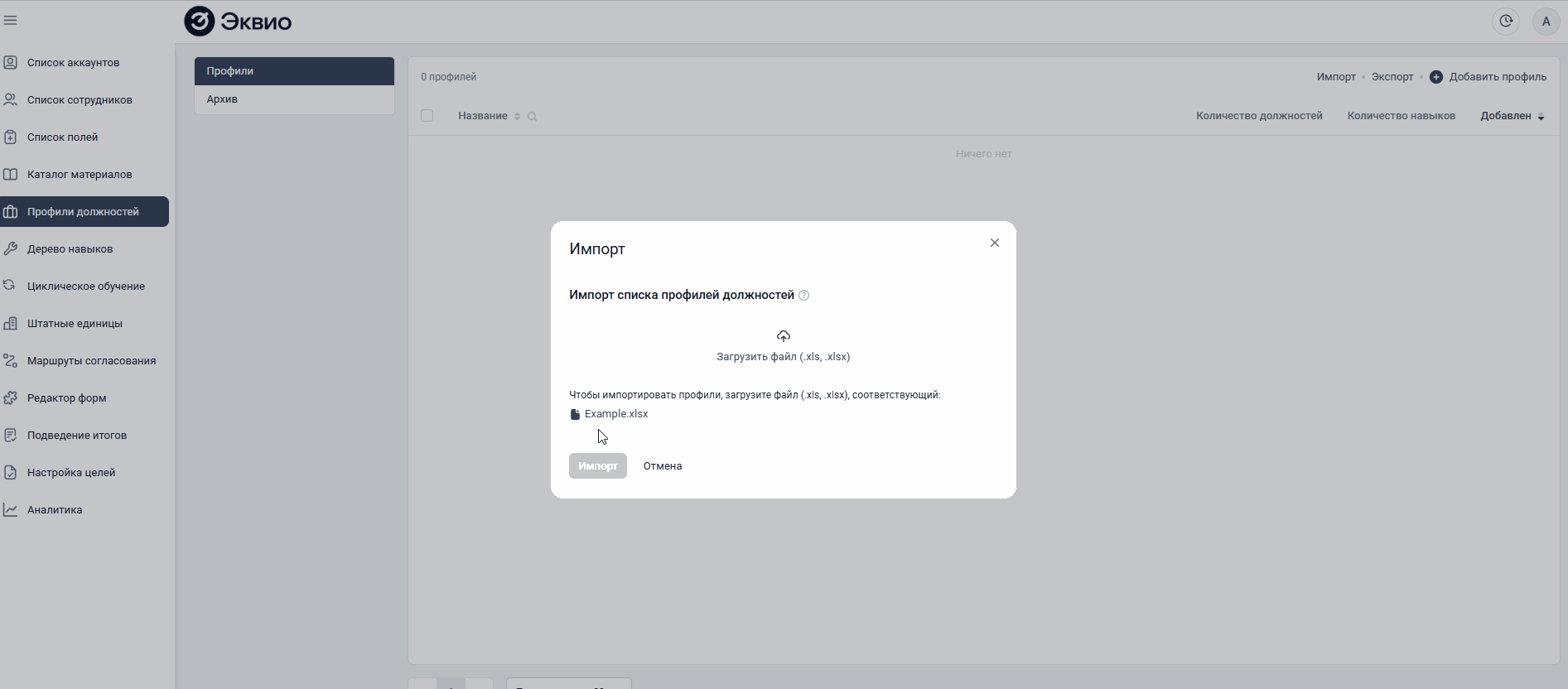The image size is (1568, 689).
Task: Click the Циклическое обучение cycle icon
Action: pos(11,286)
